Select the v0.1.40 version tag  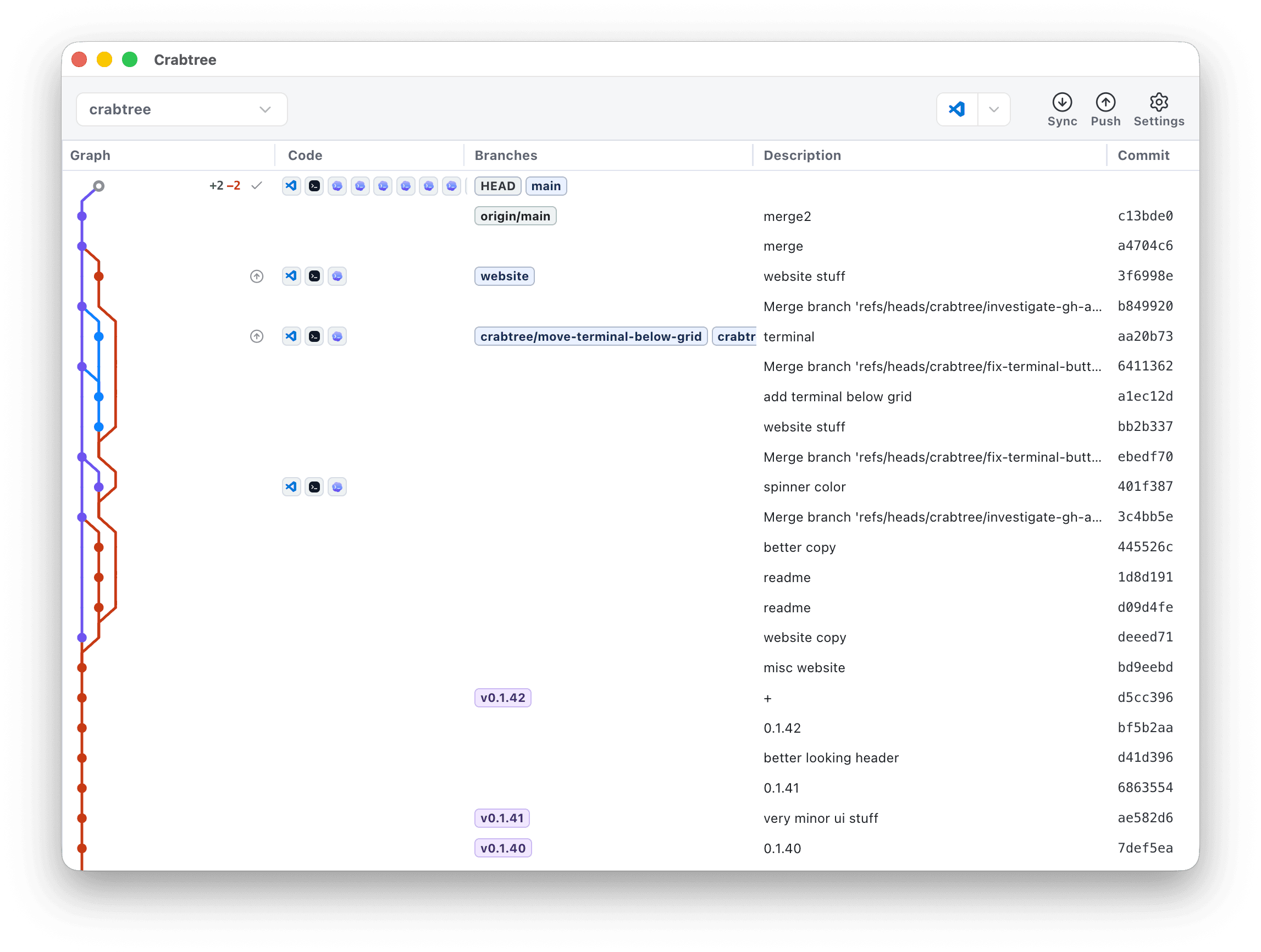(503, 848)
